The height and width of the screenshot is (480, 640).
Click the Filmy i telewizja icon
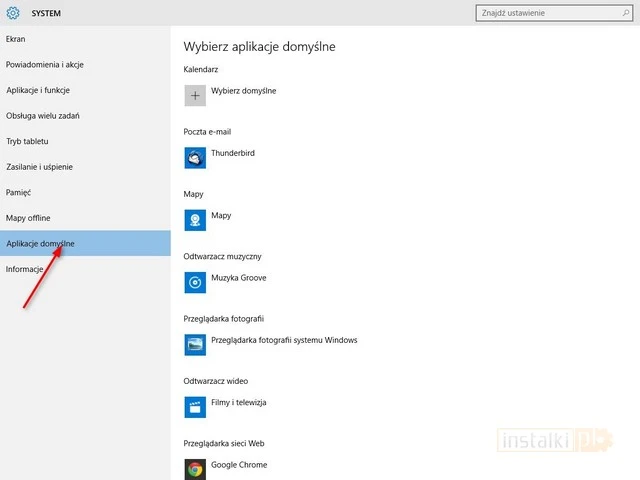(x=195, y=406)
